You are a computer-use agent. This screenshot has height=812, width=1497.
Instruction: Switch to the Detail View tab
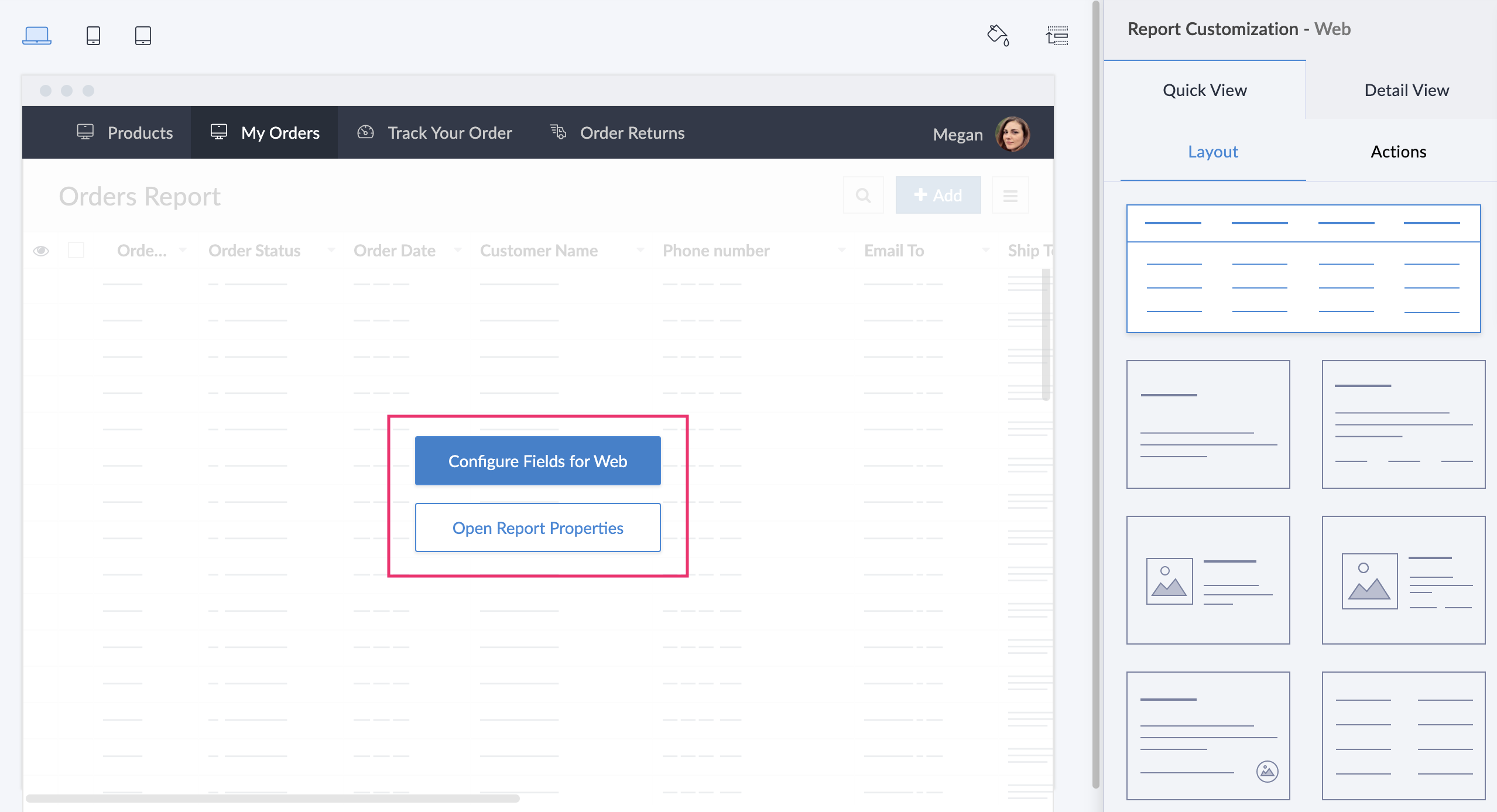1406,90
